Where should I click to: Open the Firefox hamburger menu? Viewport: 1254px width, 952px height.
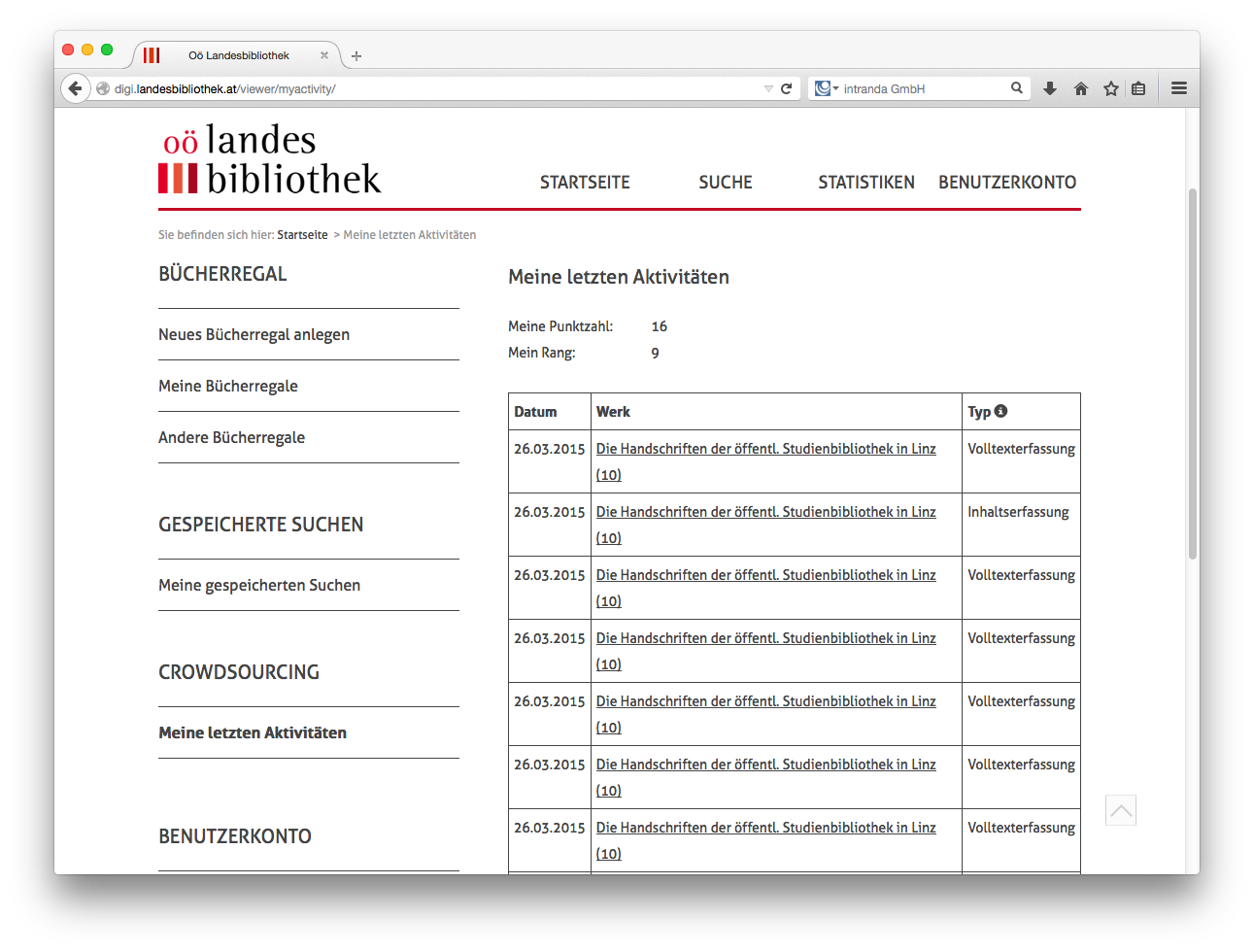[x=1179, y=88]
